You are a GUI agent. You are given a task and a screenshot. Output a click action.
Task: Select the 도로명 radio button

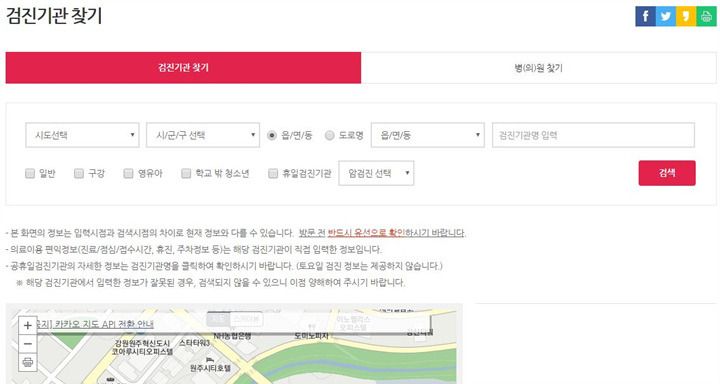[x=329, y=136]
